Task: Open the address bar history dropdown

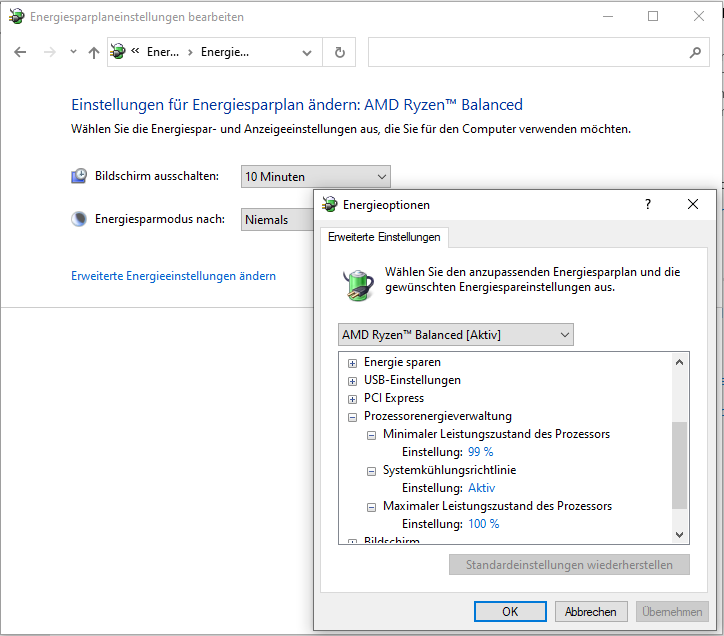Action: tap(307, 53)
